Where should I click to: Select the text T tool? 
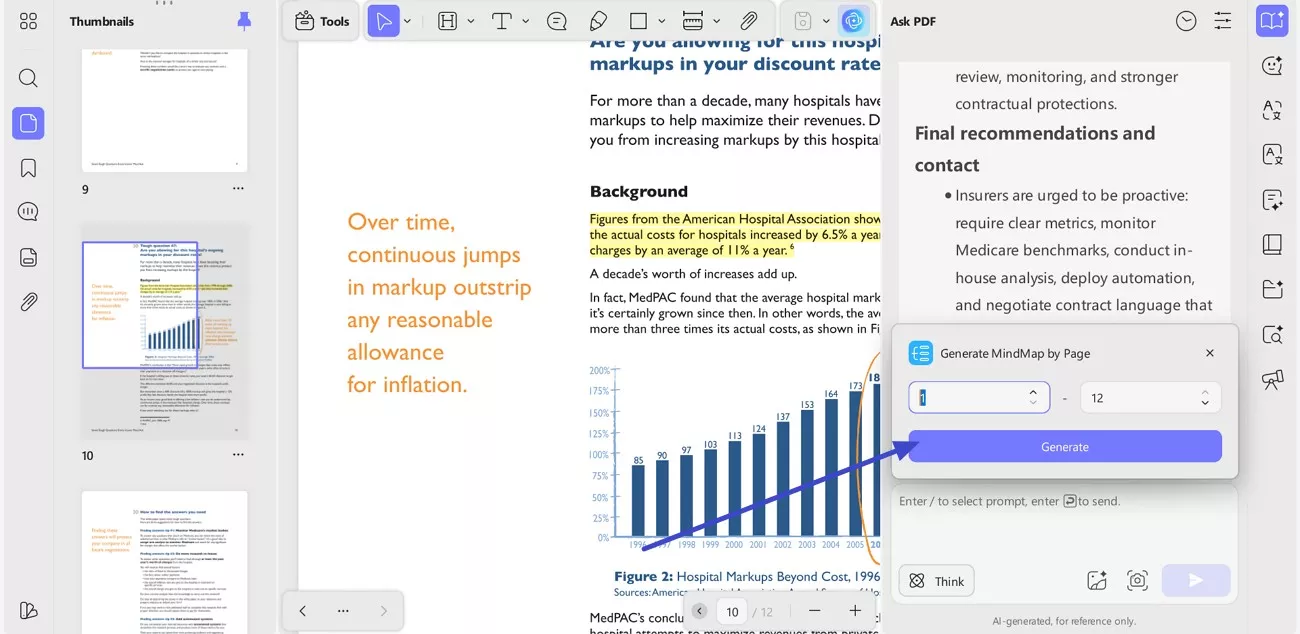(502, 21)
